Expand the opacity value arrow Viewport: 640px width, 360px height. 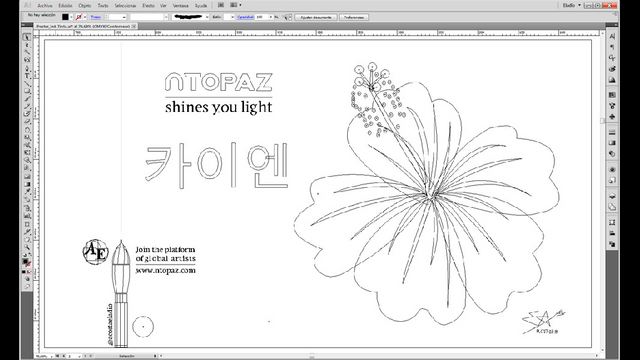(x=271, y=17)
